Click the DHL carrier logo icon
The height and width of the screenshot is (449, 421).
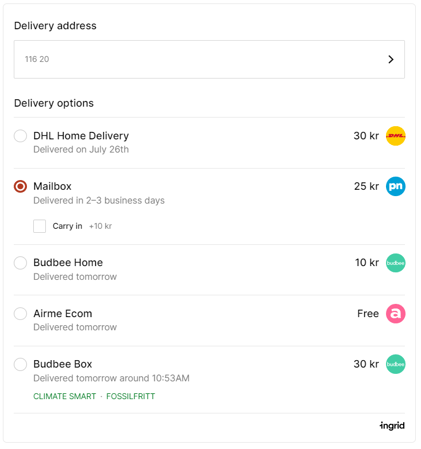pos(395,136)
